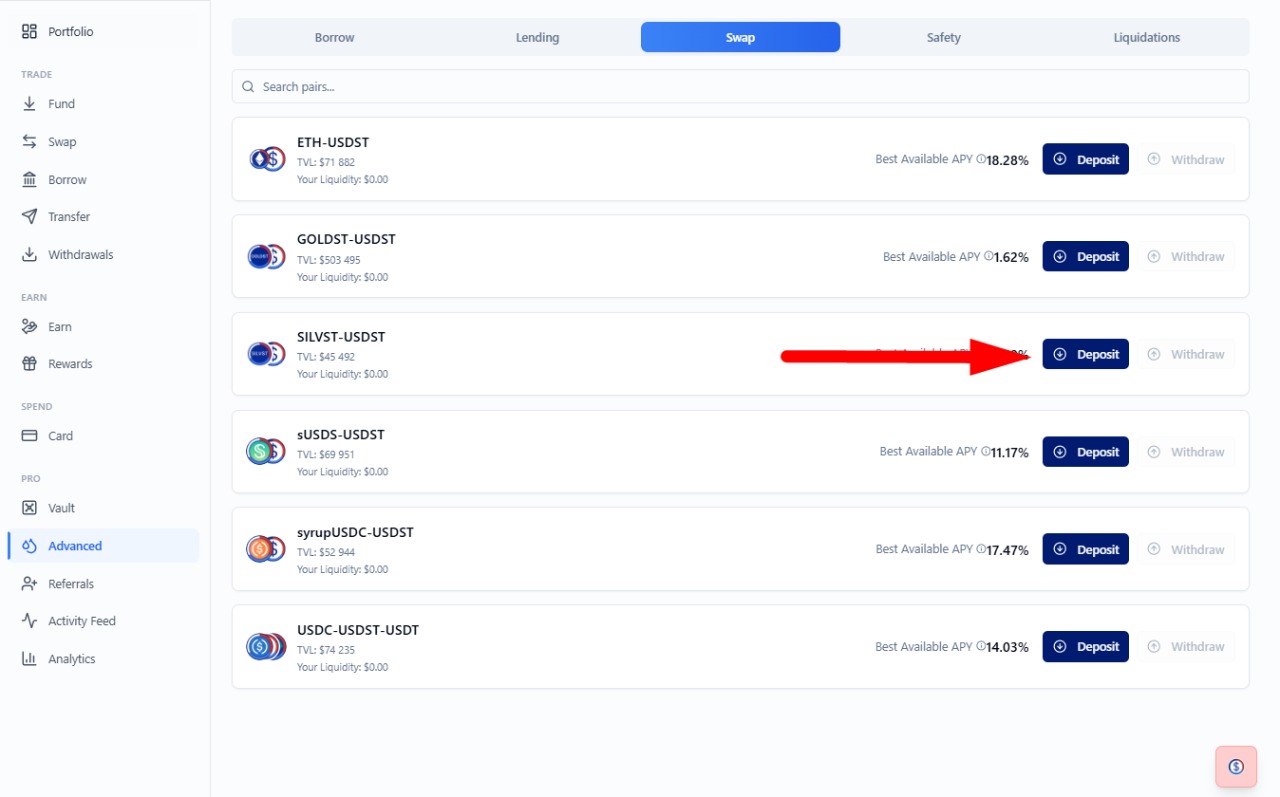Open the Safety tab
The width and height of the screenshot is (1280, 797).
coord(943,38)
